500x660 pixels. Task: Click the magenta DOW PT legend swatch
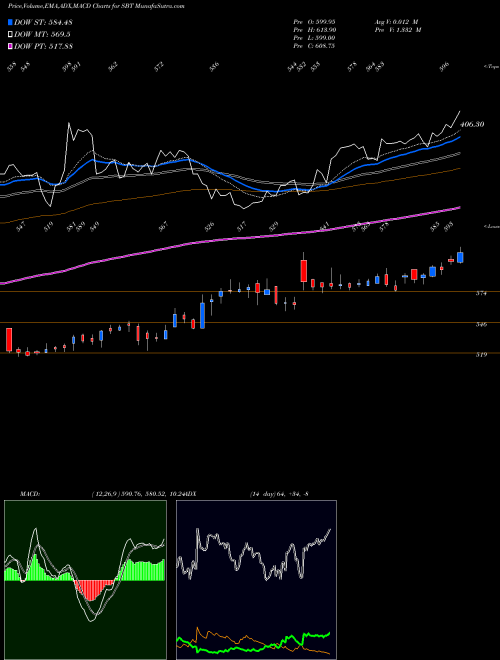coord(11,46)
